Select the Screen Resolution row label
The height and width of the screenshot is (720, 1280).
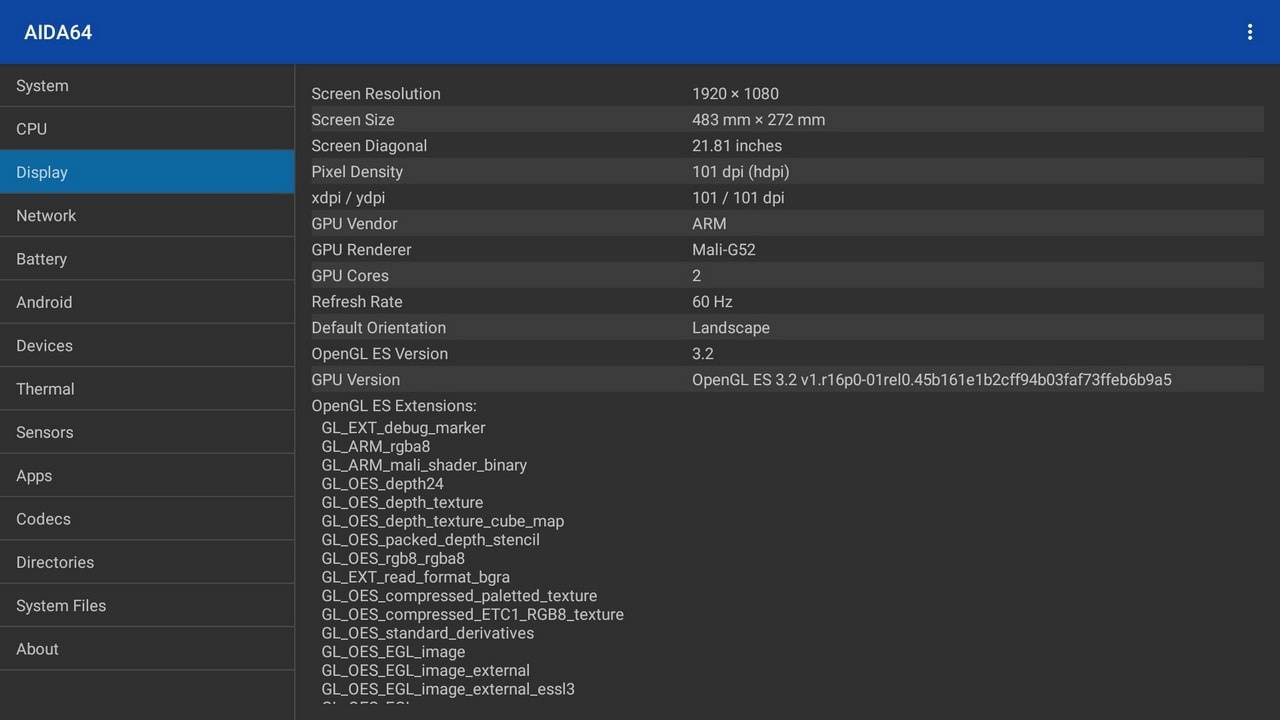(376, 94)
